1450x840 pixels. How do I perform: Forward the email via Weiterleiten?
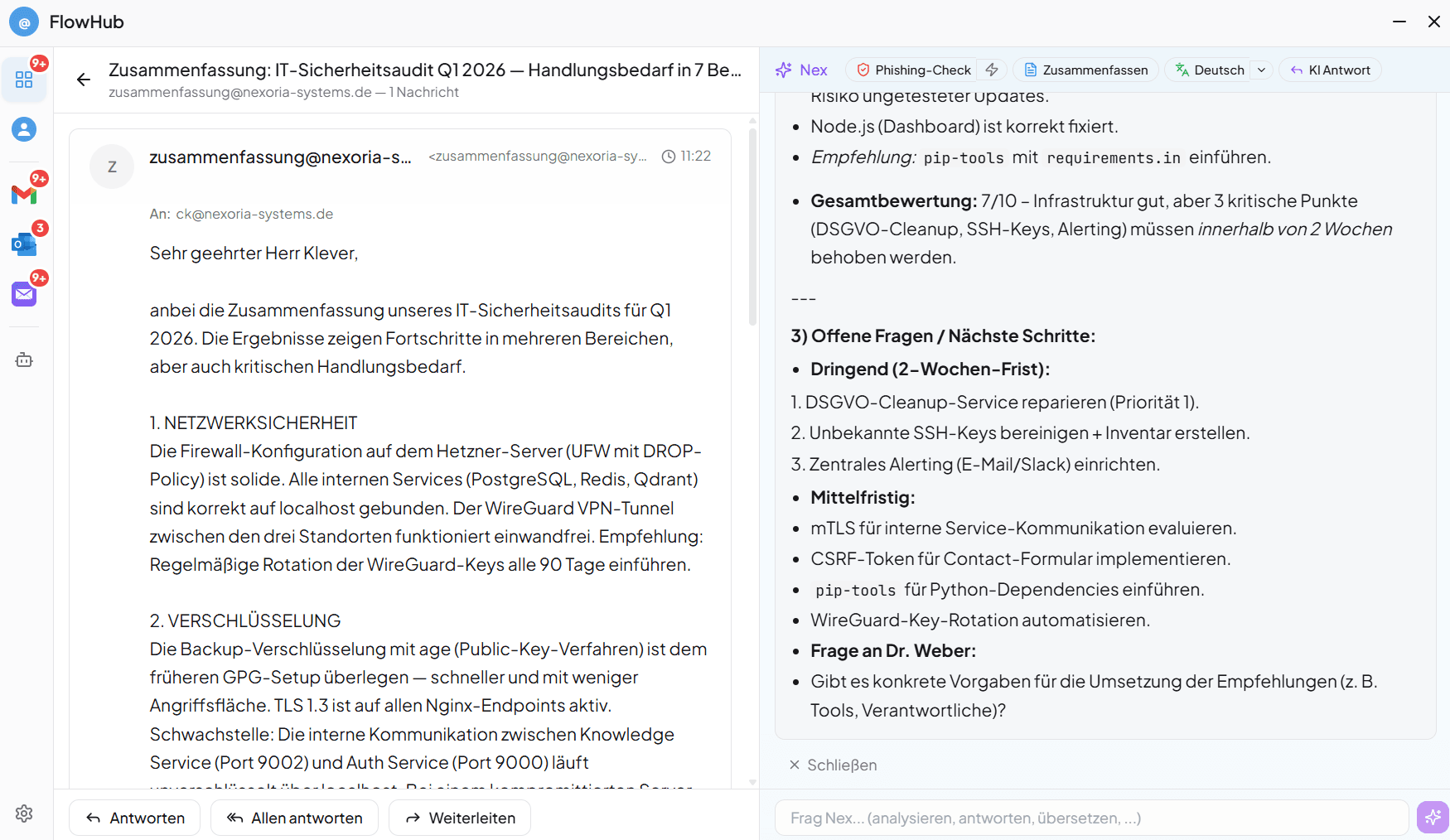tap(459, 818)
